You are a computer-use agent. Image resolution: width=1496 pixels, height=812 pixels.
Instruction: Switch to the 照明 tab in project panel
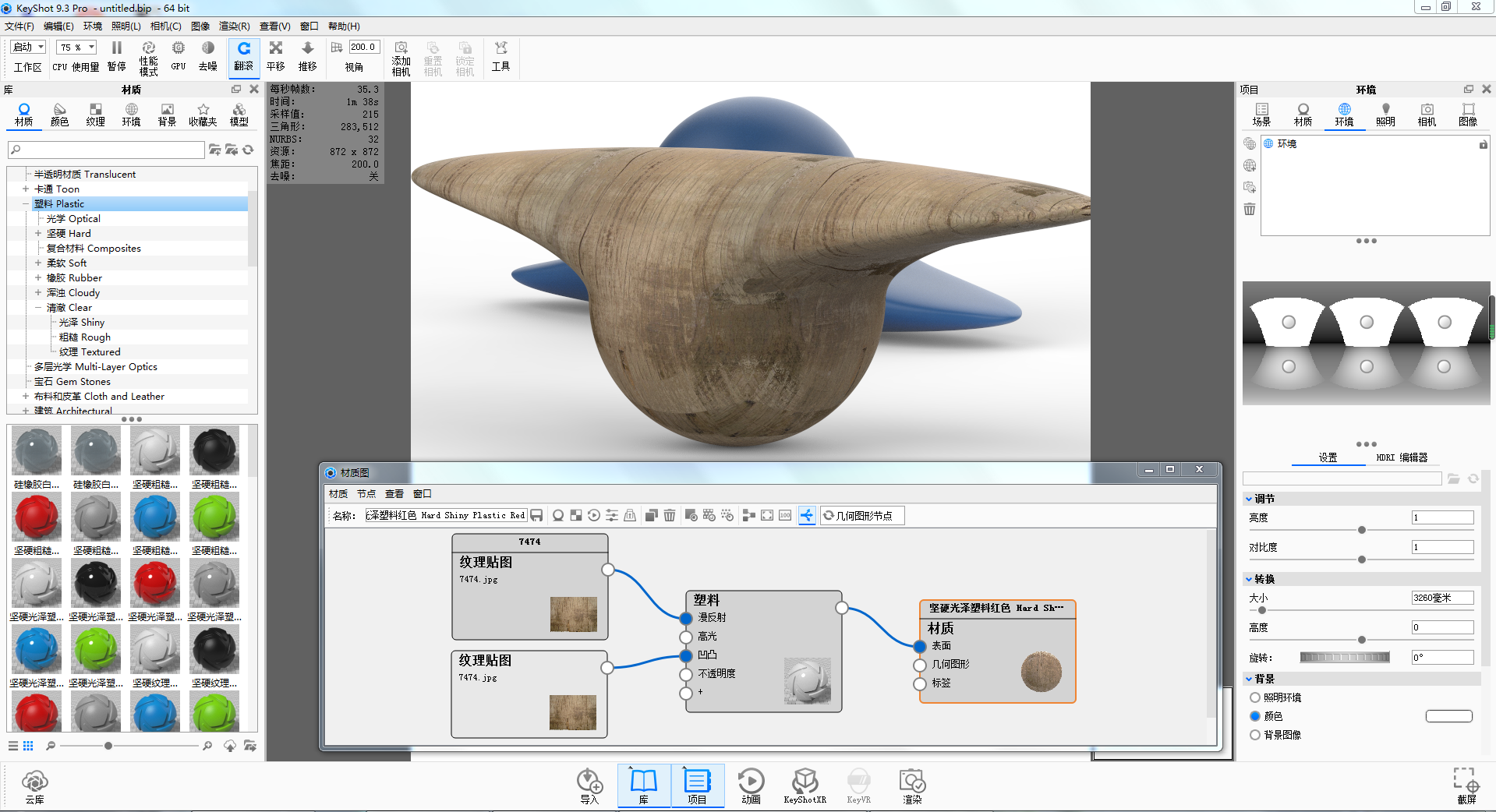1385,114
